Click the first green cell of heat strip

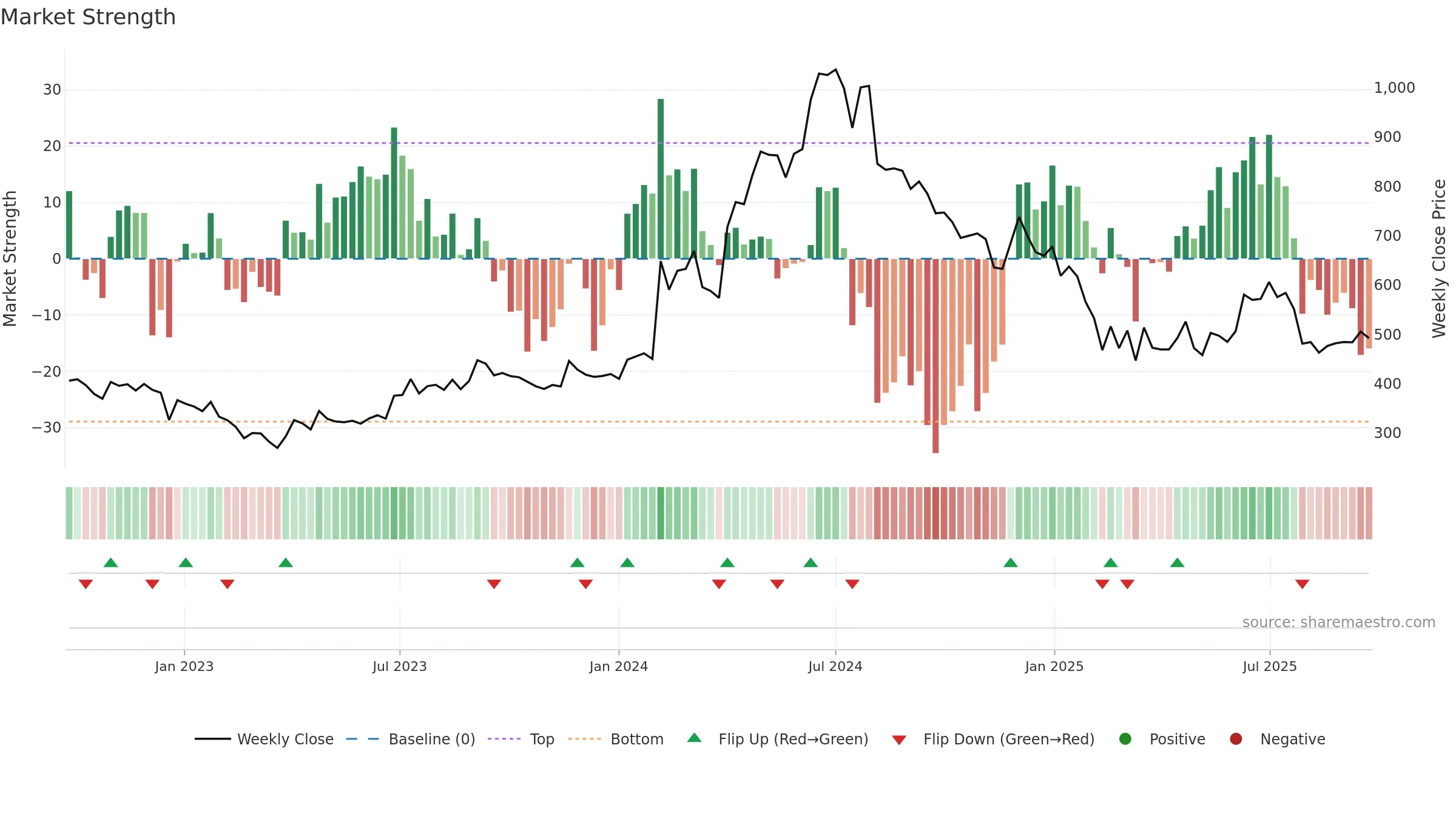tap(69, 513)
